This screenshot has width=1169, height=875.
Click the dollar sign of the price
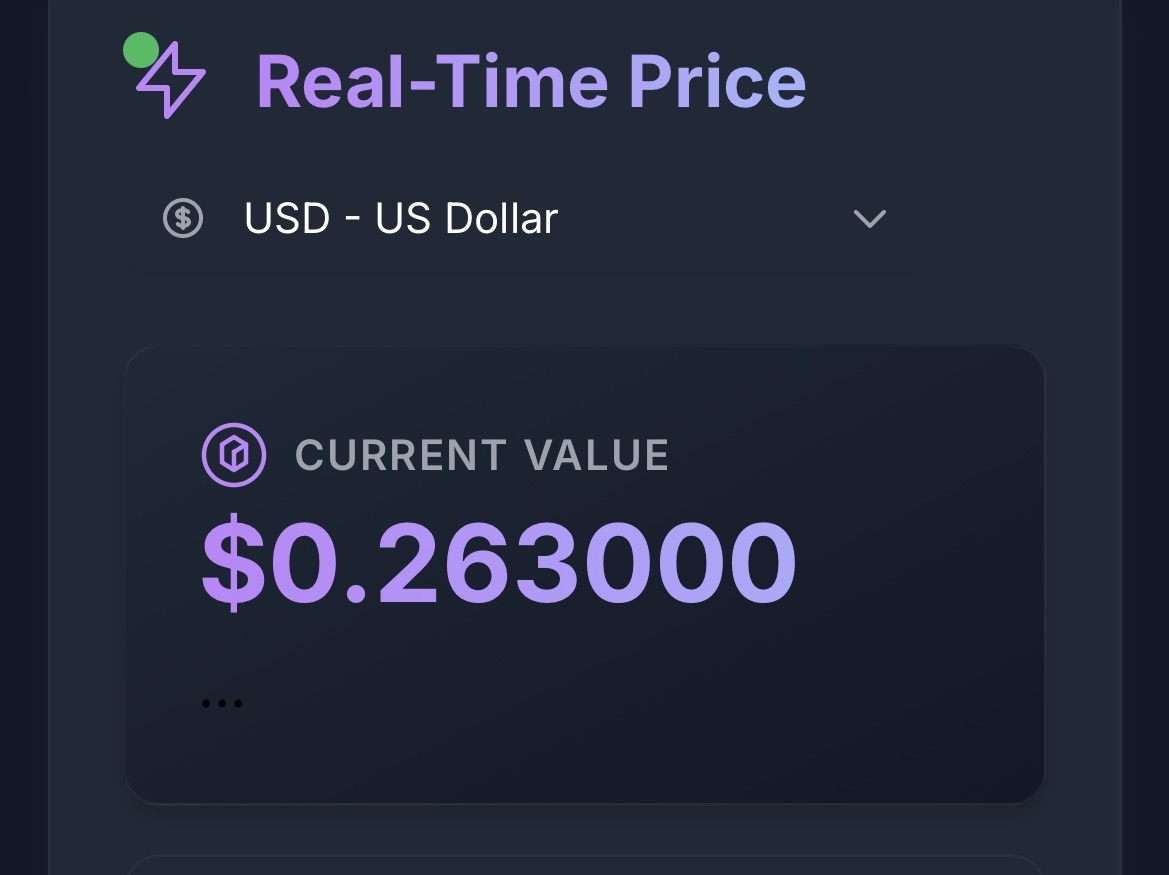pyautogui.click(x=235, y=563)
